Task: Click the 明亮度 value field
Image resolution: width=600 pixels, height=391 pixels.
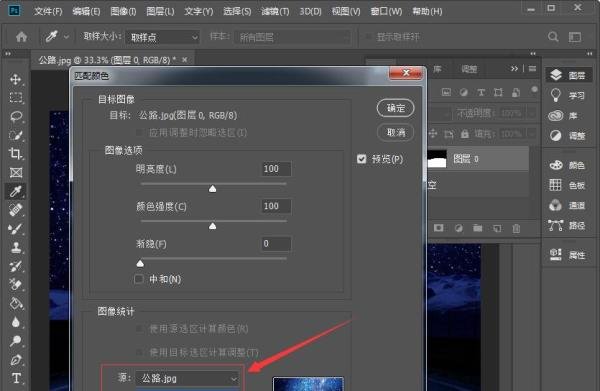Action: (x=276, y=169)
